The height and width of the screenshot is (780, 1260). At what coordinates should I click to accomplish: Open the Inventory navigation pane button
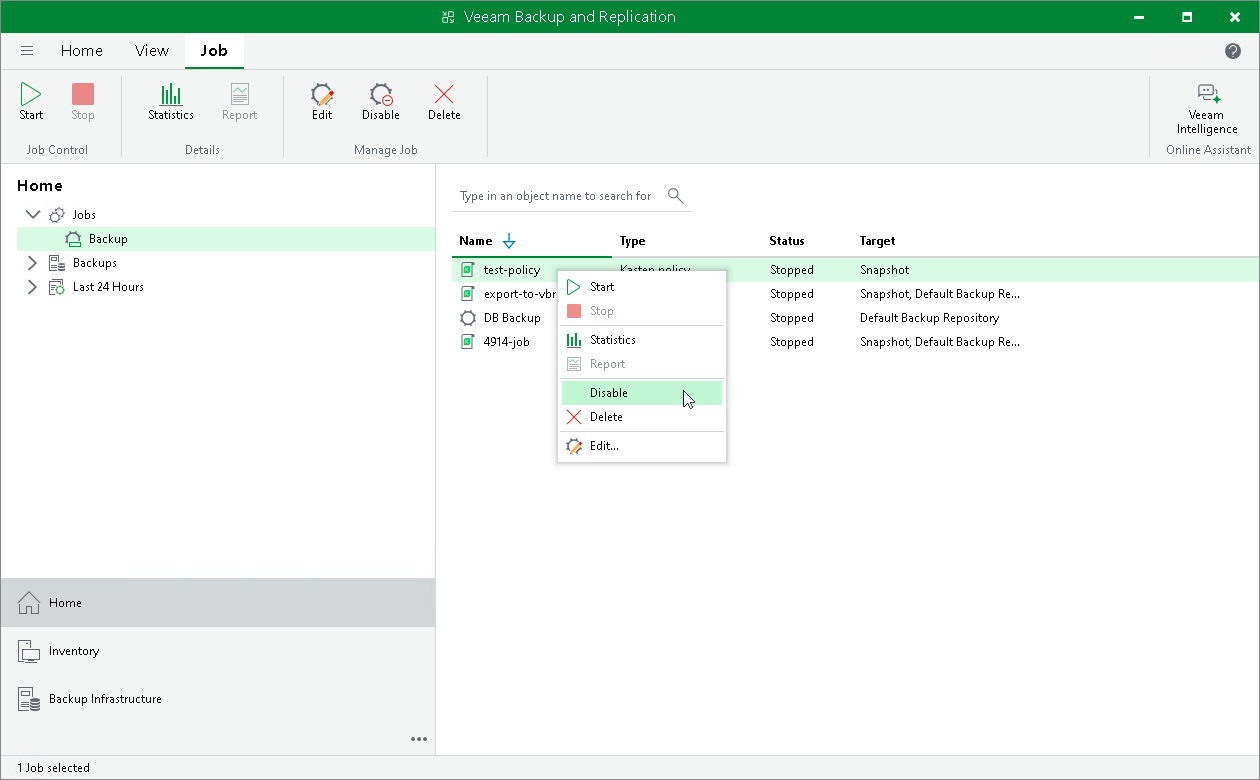(x=218, y=651)
